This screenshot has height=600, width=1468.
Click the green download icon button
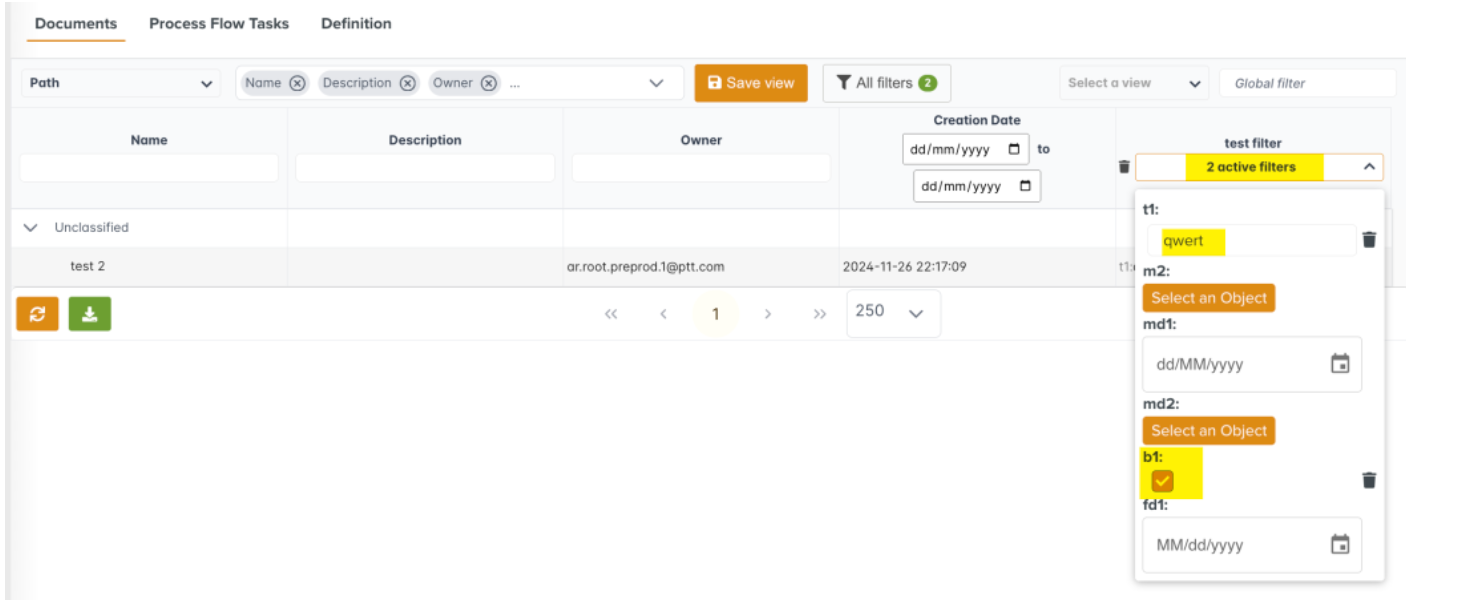pos(89,314)
